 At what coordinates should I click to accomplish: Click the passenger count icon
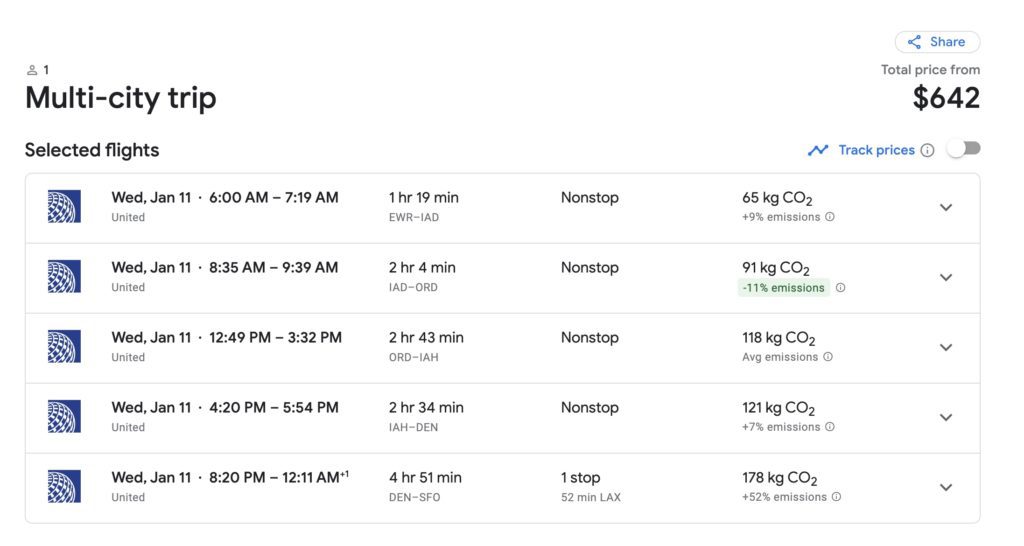[x=32, y=70]
